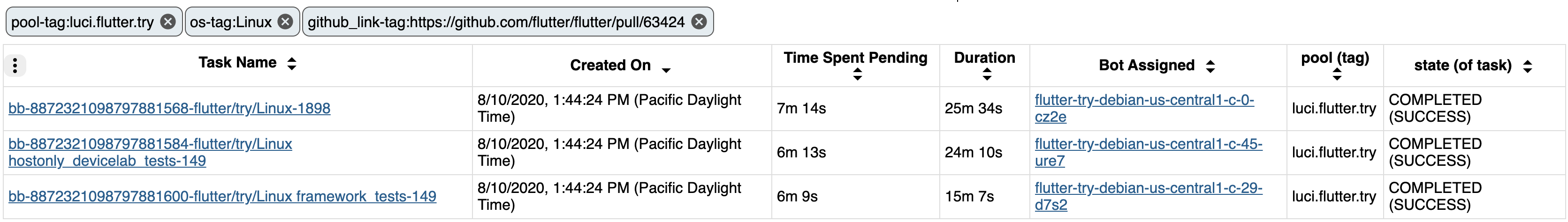The image size is (1568, 222).
Task: Open the column options three-dot menu
Action: click(15, 65)
